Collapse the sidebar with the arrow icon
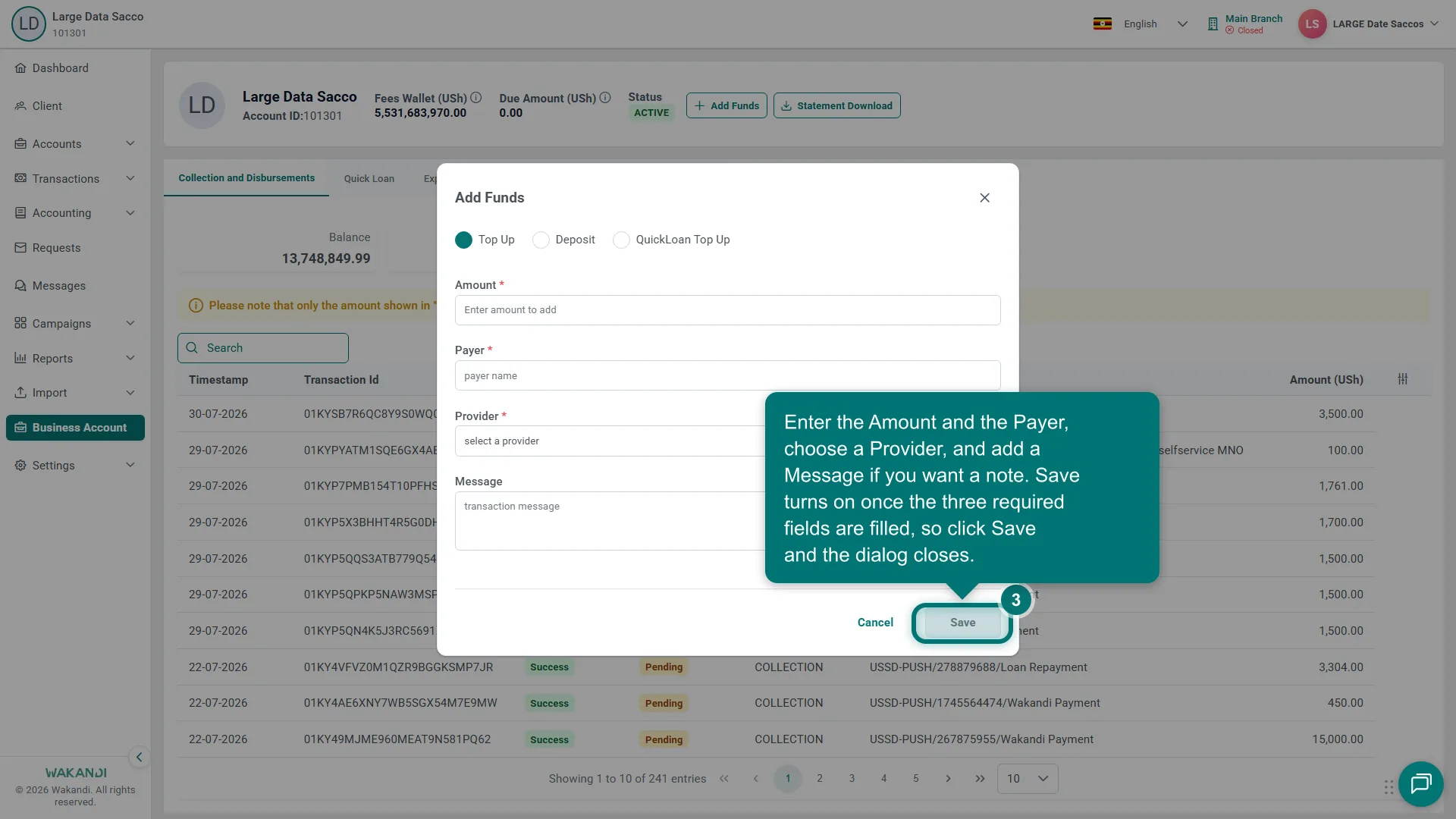Viewport: 1456px width, 819px height. pos(139,757)
